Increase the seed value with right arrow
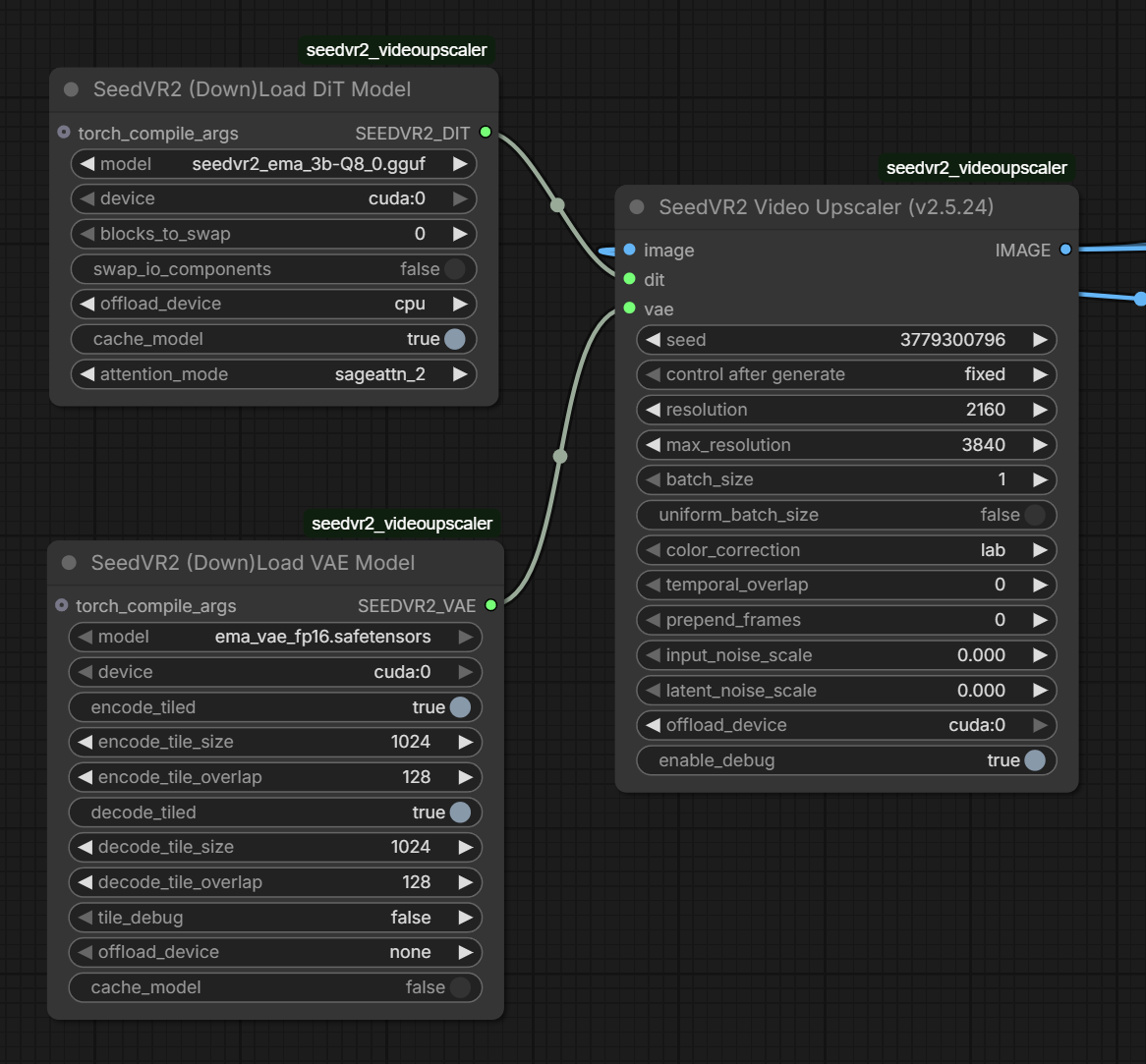The image size is (1146, 1064). point(1039,340)
